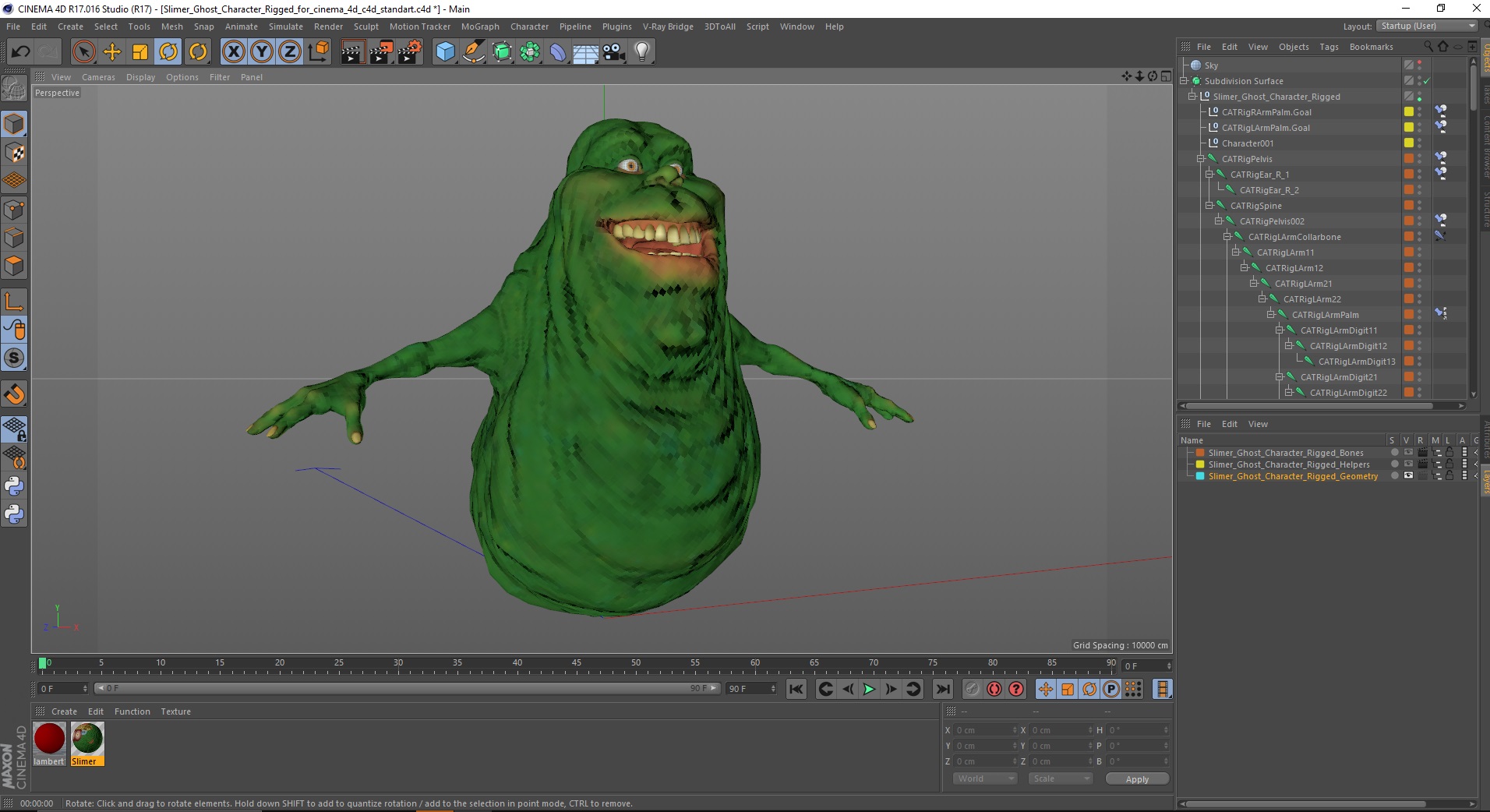
Task: Collapse the CATRigLArmPalm node
Action: 1271,314
